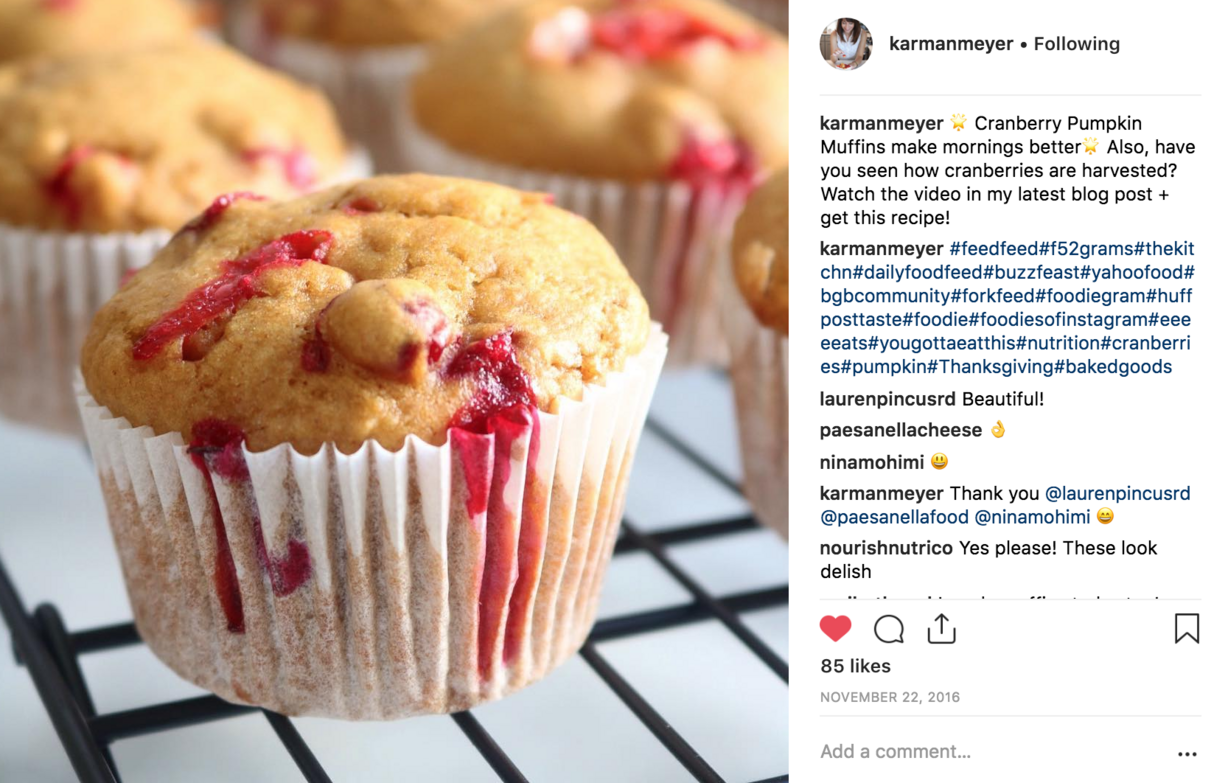Click the cranberry muffin photo
The width and height of the screenshot is (1228, 783).
click(394, 391)
